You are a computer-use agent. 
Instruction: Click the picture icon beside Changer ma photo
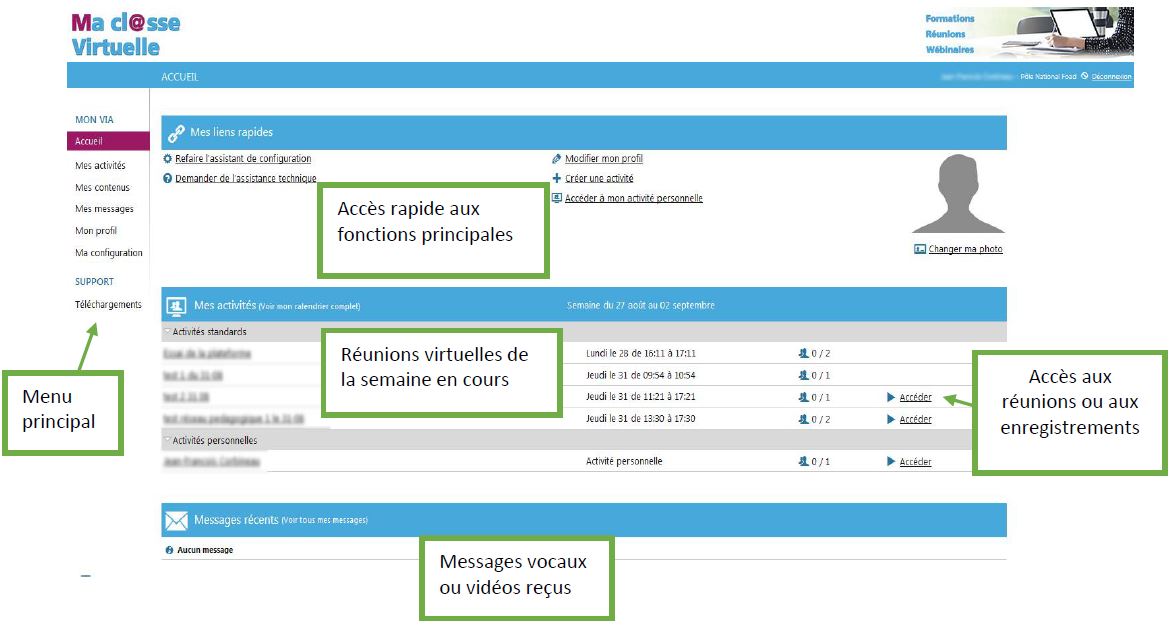920,249
